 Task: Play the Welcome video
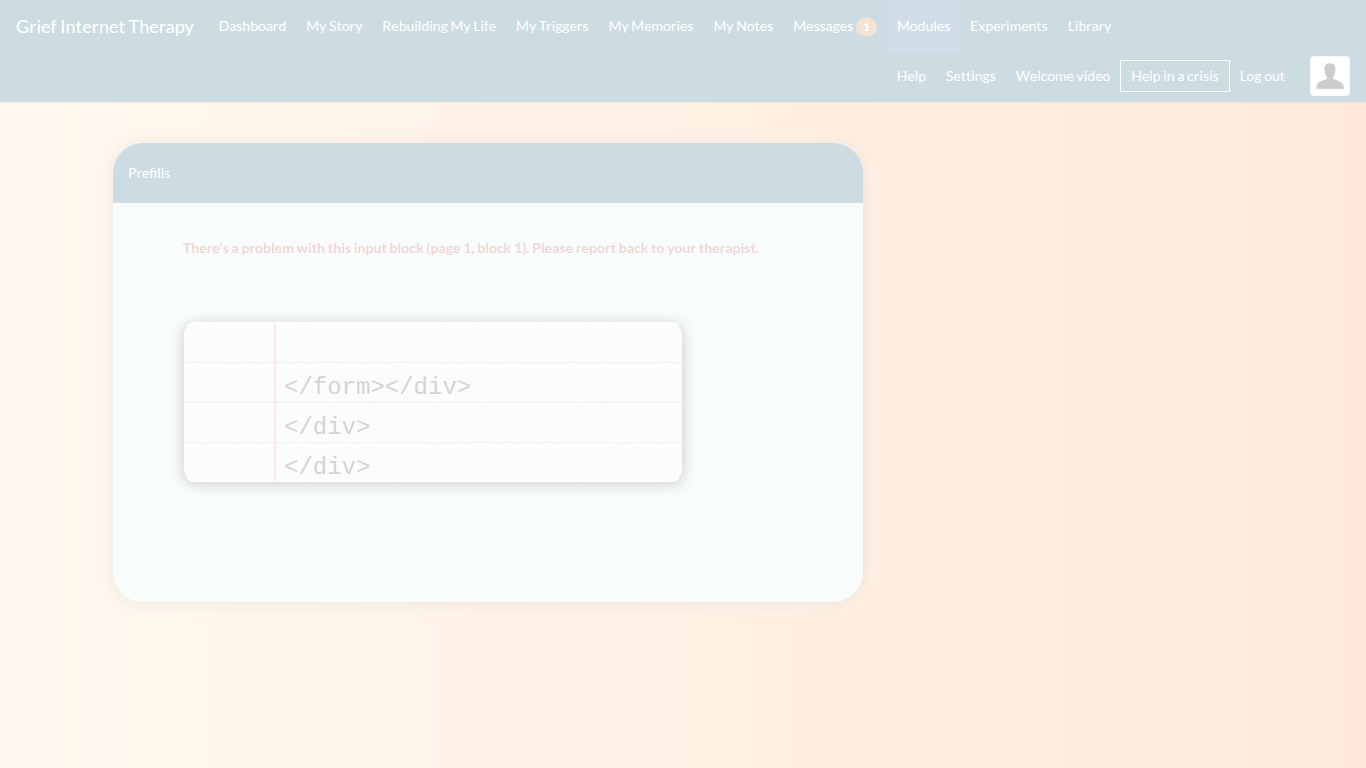click(1062, 76)
